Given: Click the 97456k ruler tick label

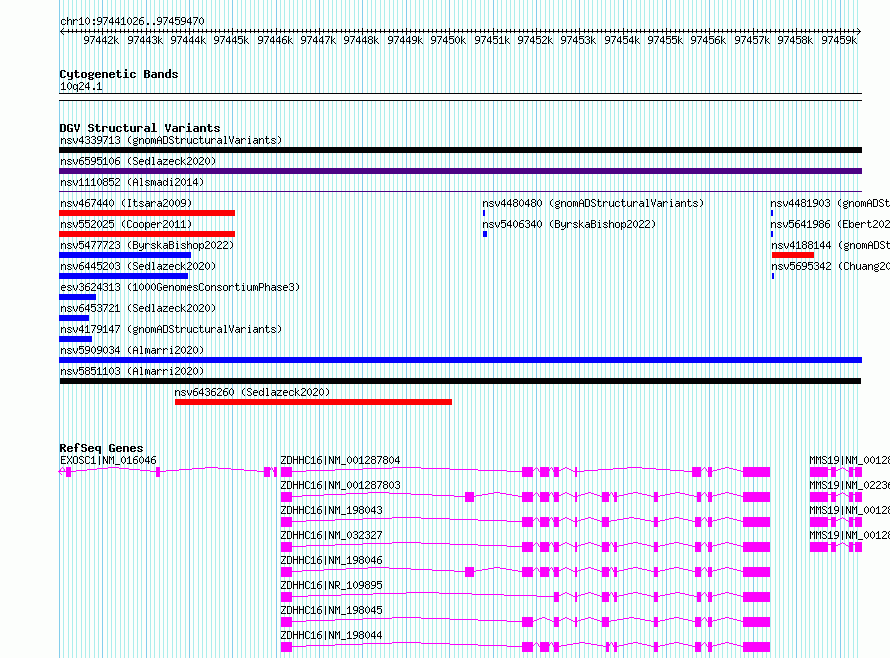Looking at the screenshot, I should [x=708, y=40].
